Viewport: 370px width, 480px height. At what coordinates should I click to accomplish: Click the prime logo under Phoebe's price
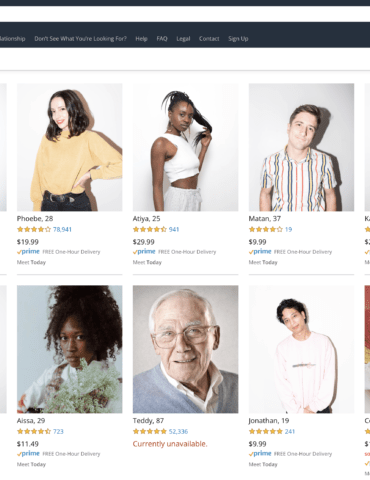[28, 252]
